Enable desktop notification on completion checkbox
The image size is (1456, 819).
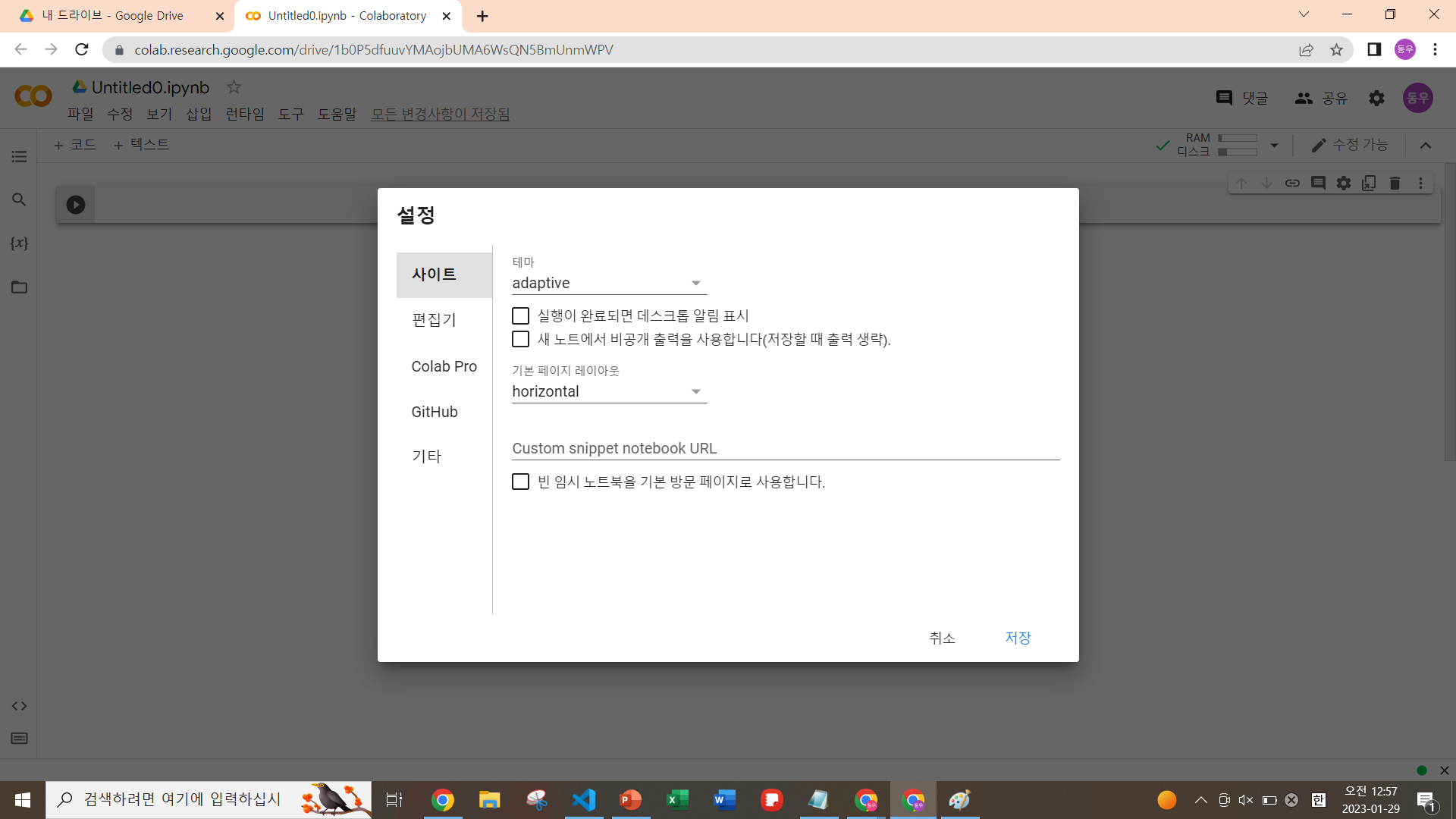click(520, 315)
